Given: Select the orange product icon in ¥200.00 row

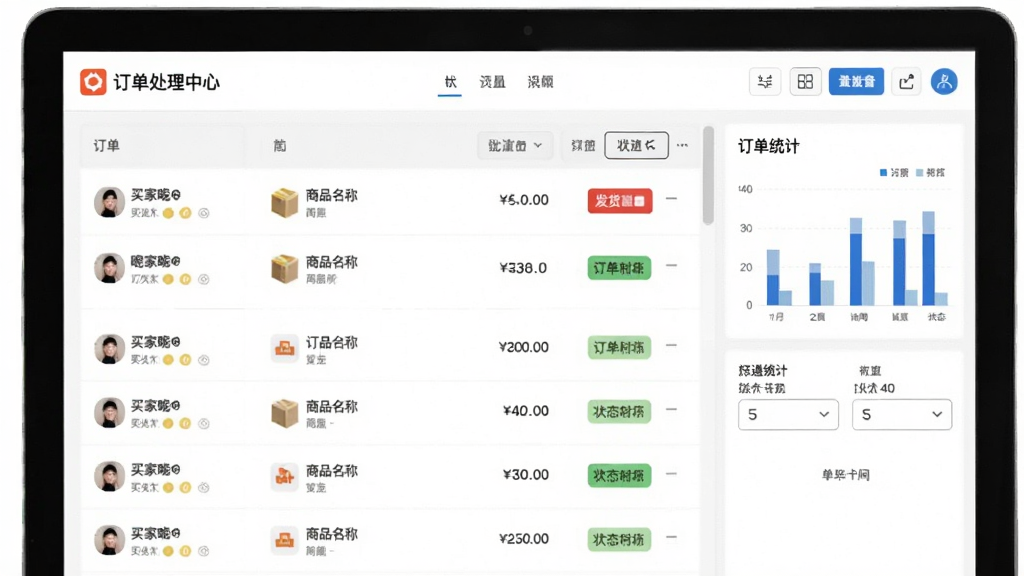Looking at the screenshot, I should coord(285,347).
